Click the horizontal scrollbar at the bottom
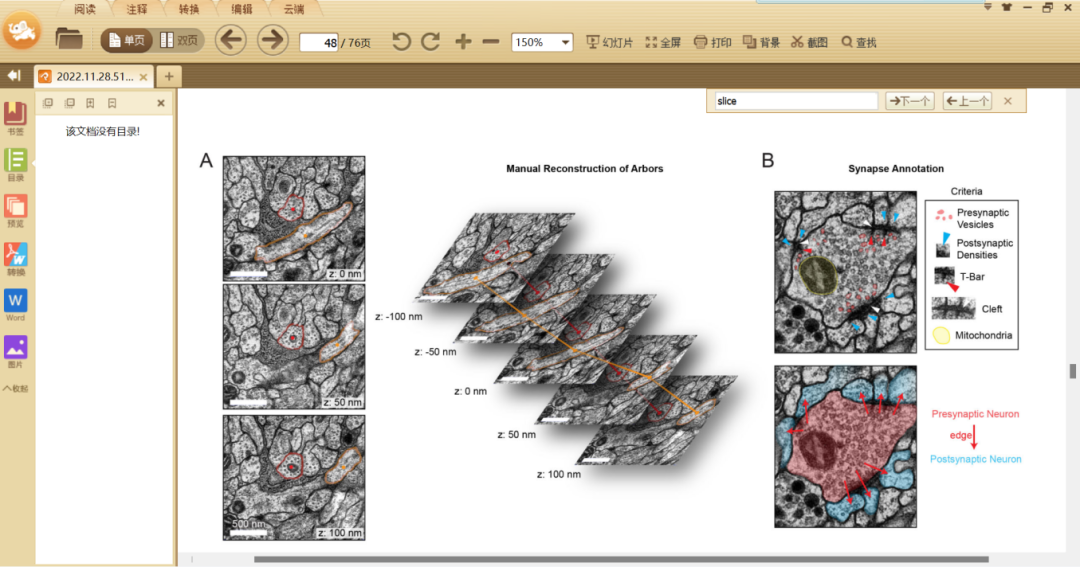Viewport: 1080px width, 567px height. coord(621,559)
